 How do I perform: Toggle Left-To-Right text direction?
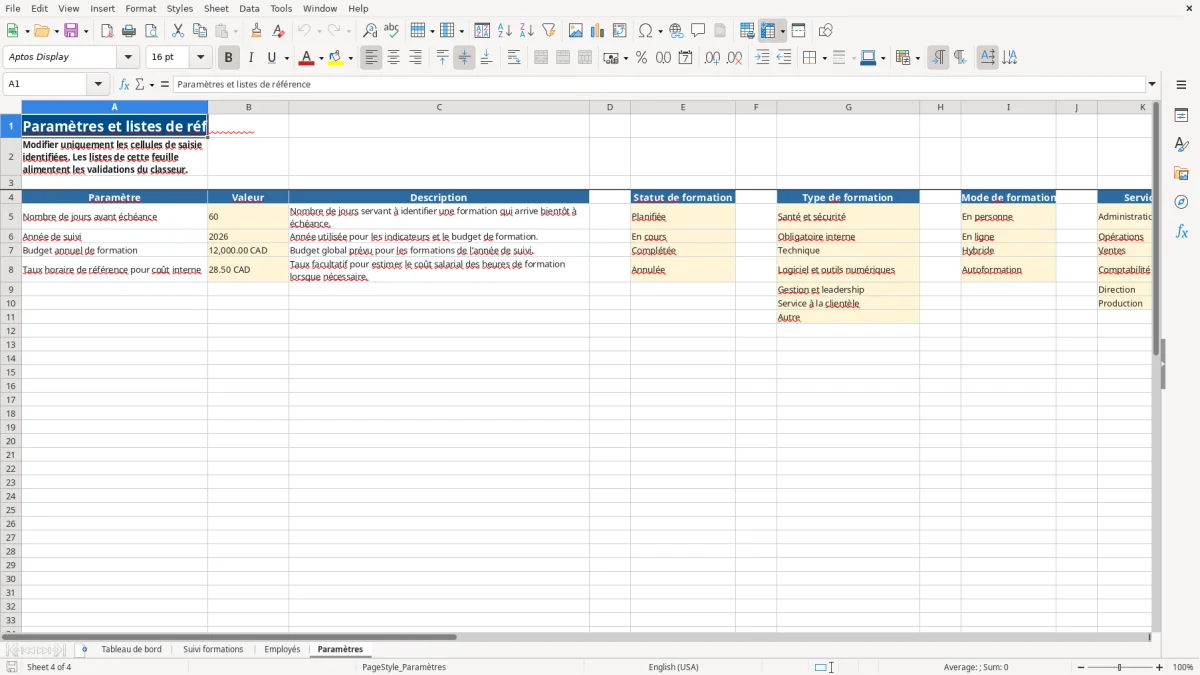coord(938,58)
